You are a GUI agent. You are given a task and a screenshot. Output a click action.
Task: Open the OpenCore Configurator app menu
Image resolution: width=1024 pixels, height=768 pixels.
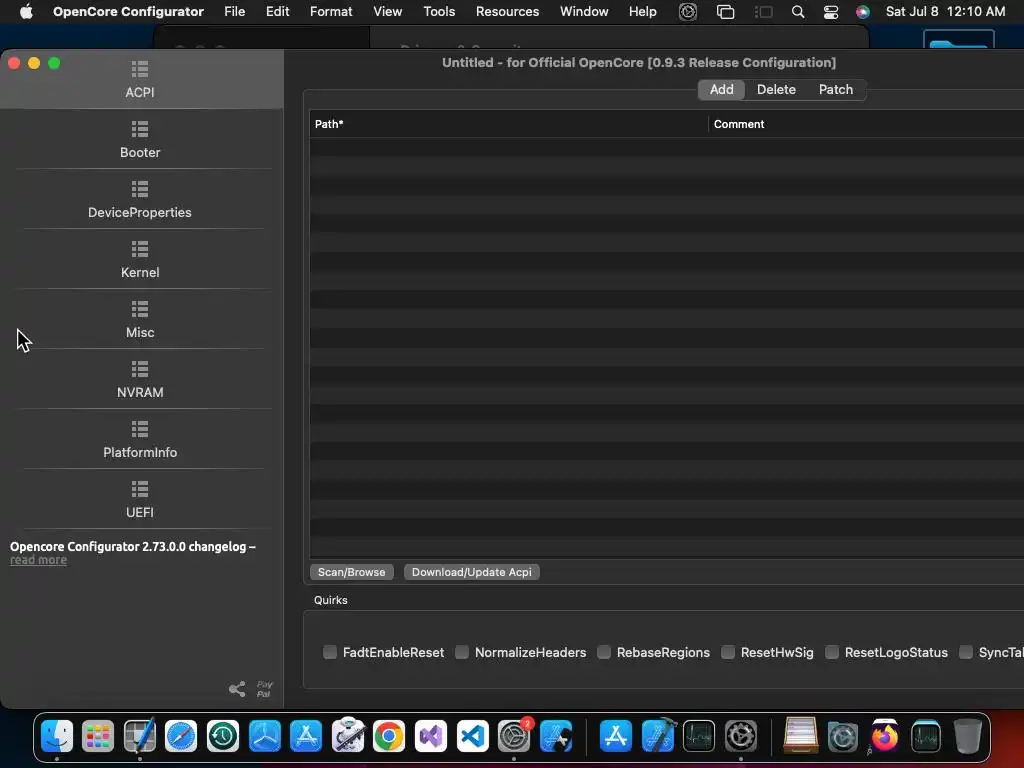tap(128, 12)
